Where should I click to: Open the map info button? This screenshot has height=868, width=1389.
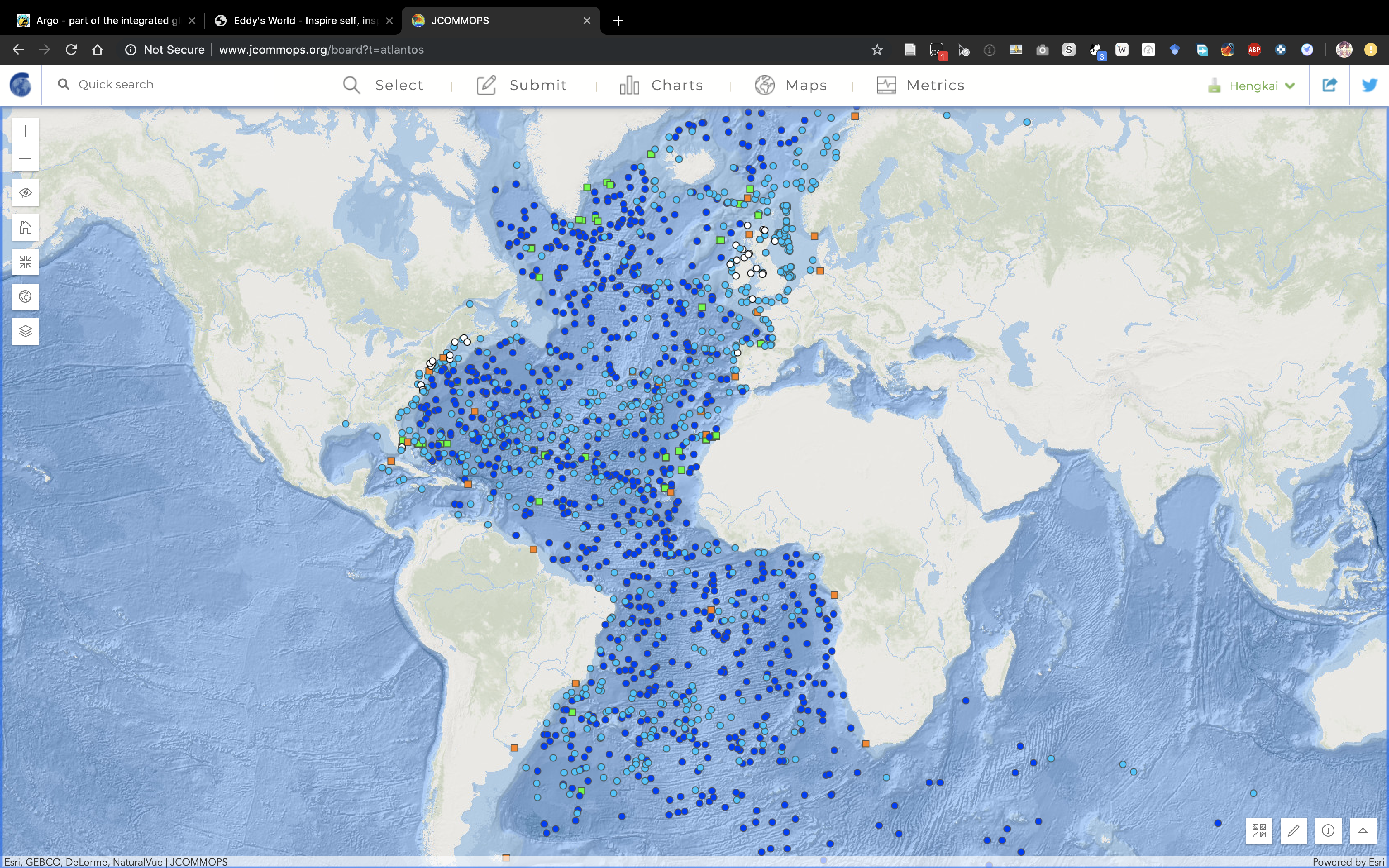coord(1328,831)
